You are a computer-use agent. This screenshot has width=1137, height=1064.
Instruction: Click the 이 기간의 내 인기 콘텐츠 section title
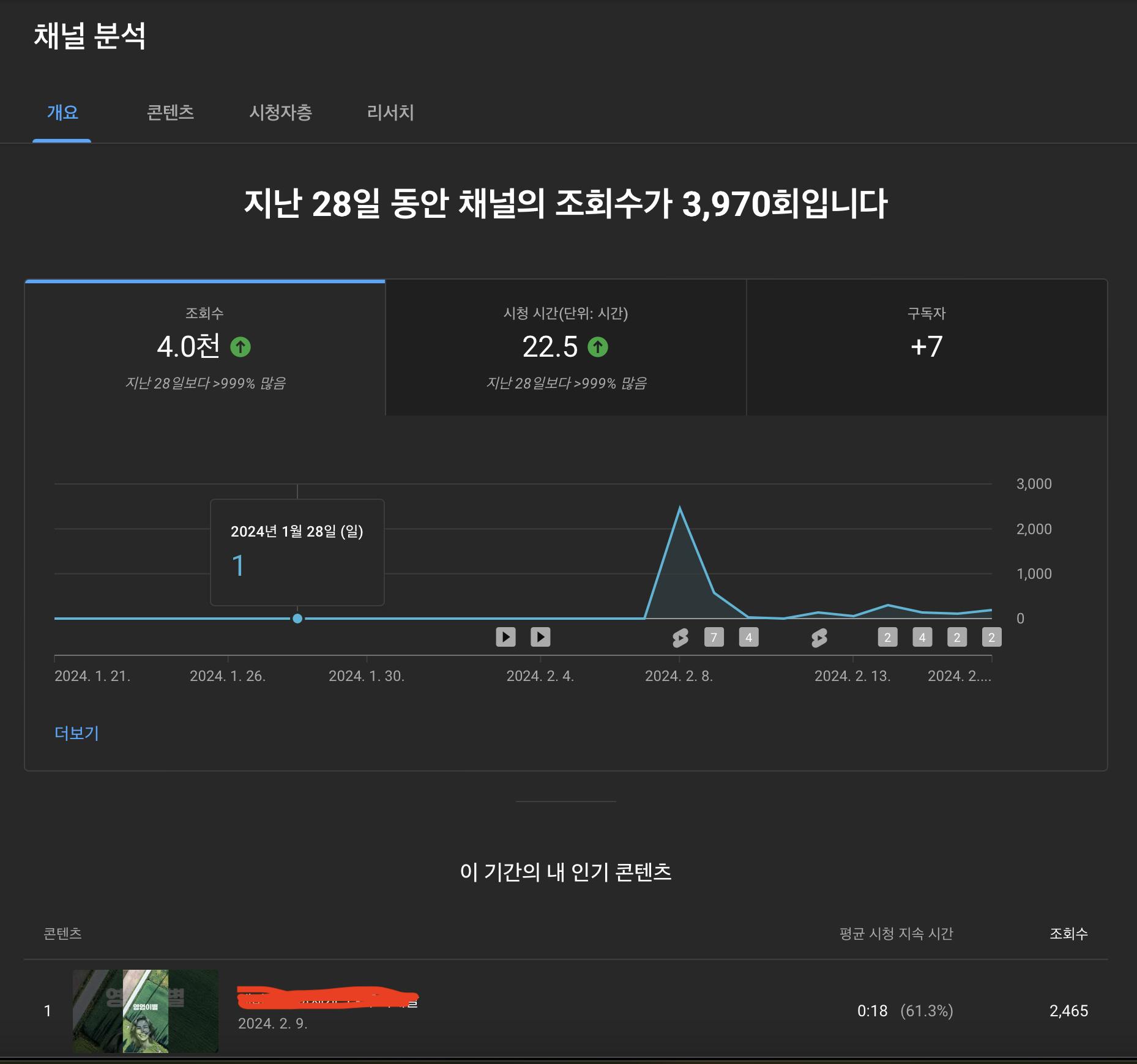click(566, 872)
